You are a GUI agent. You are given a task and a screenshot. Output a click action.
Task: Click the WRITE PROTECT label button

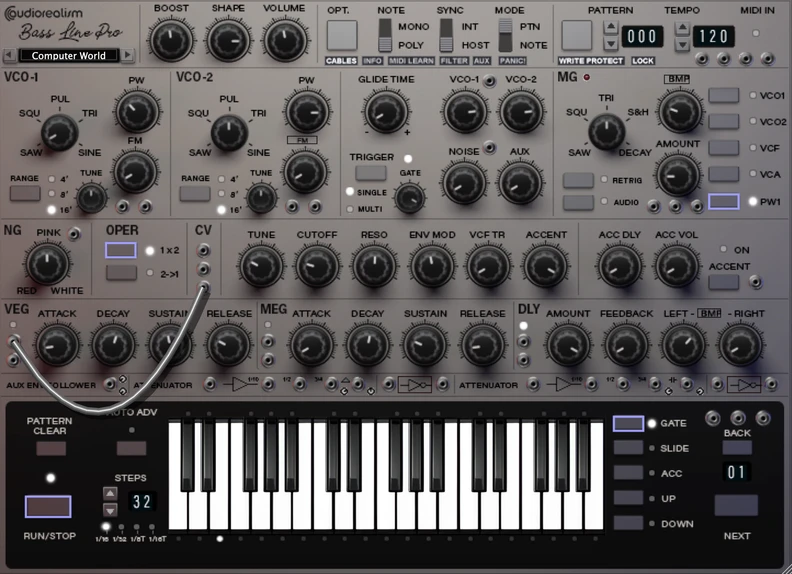[x=590, y=61]
